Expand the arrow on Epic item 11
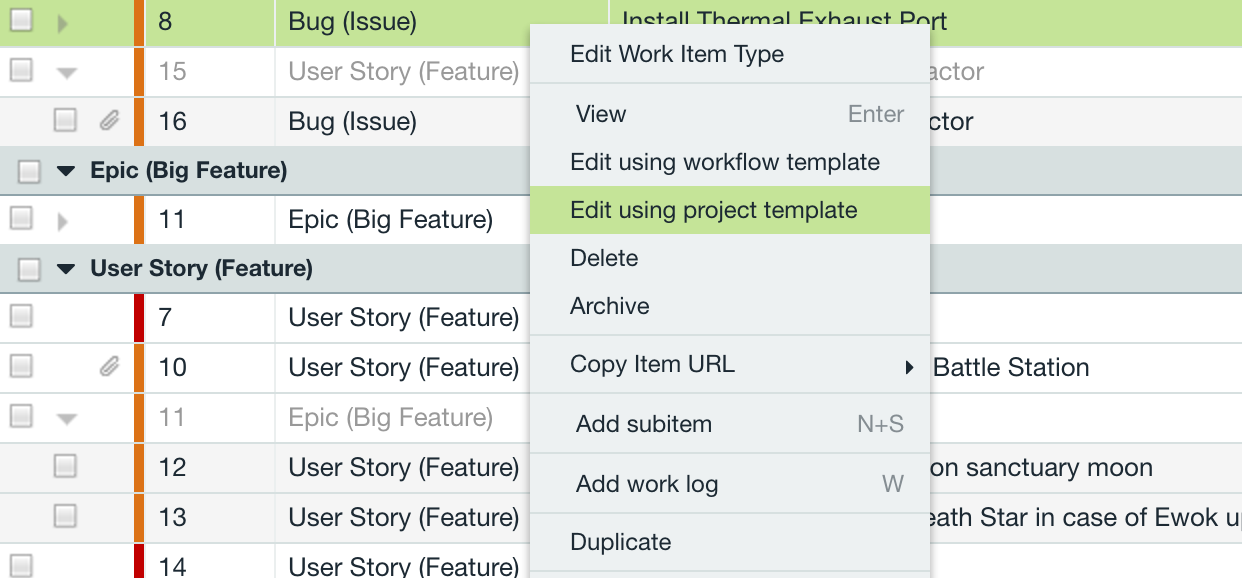This screenshot has width=1242, height=578. point(63,219)
